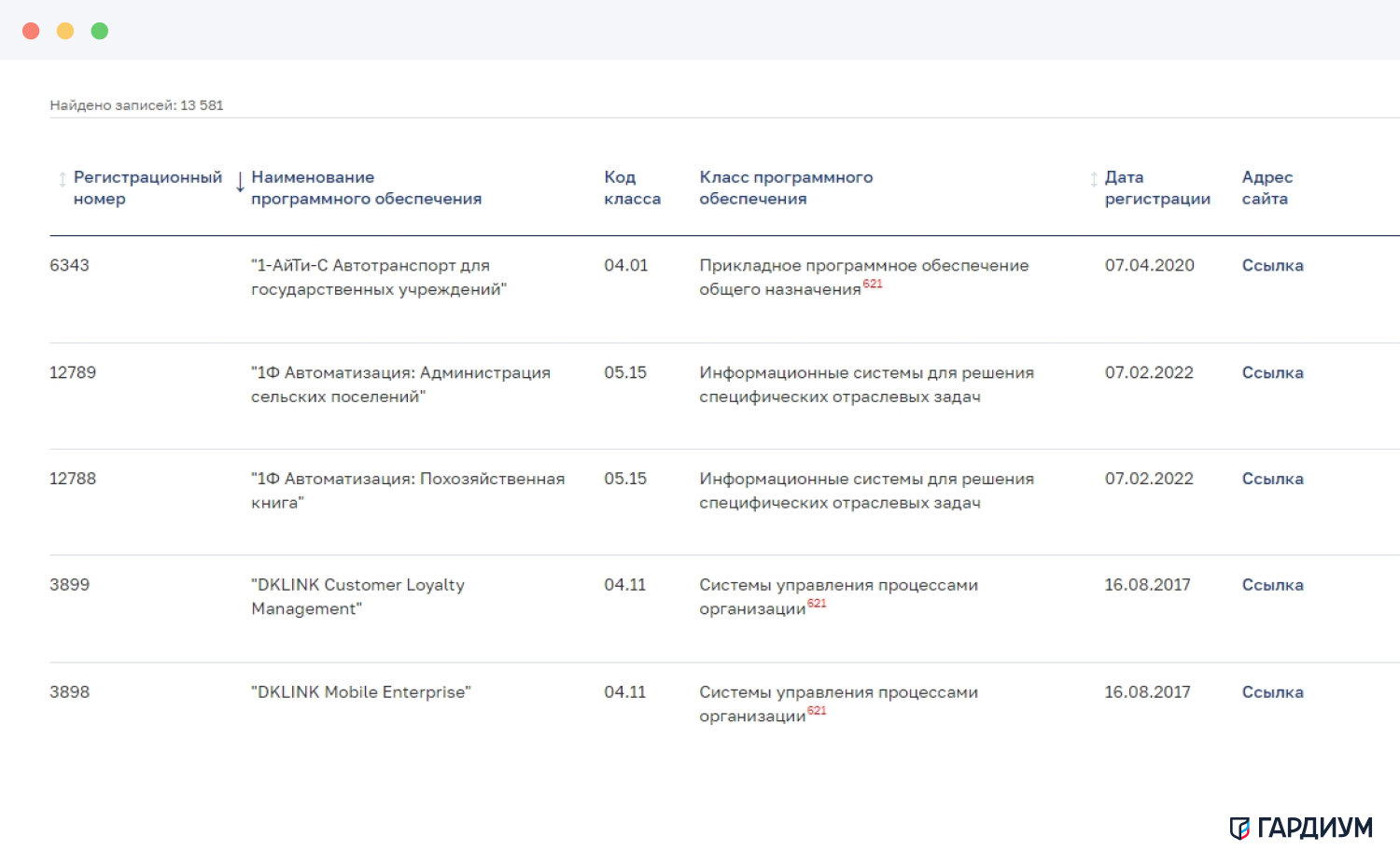
Task: Click the Класс программного обеспечения column header
Action: 786,188
